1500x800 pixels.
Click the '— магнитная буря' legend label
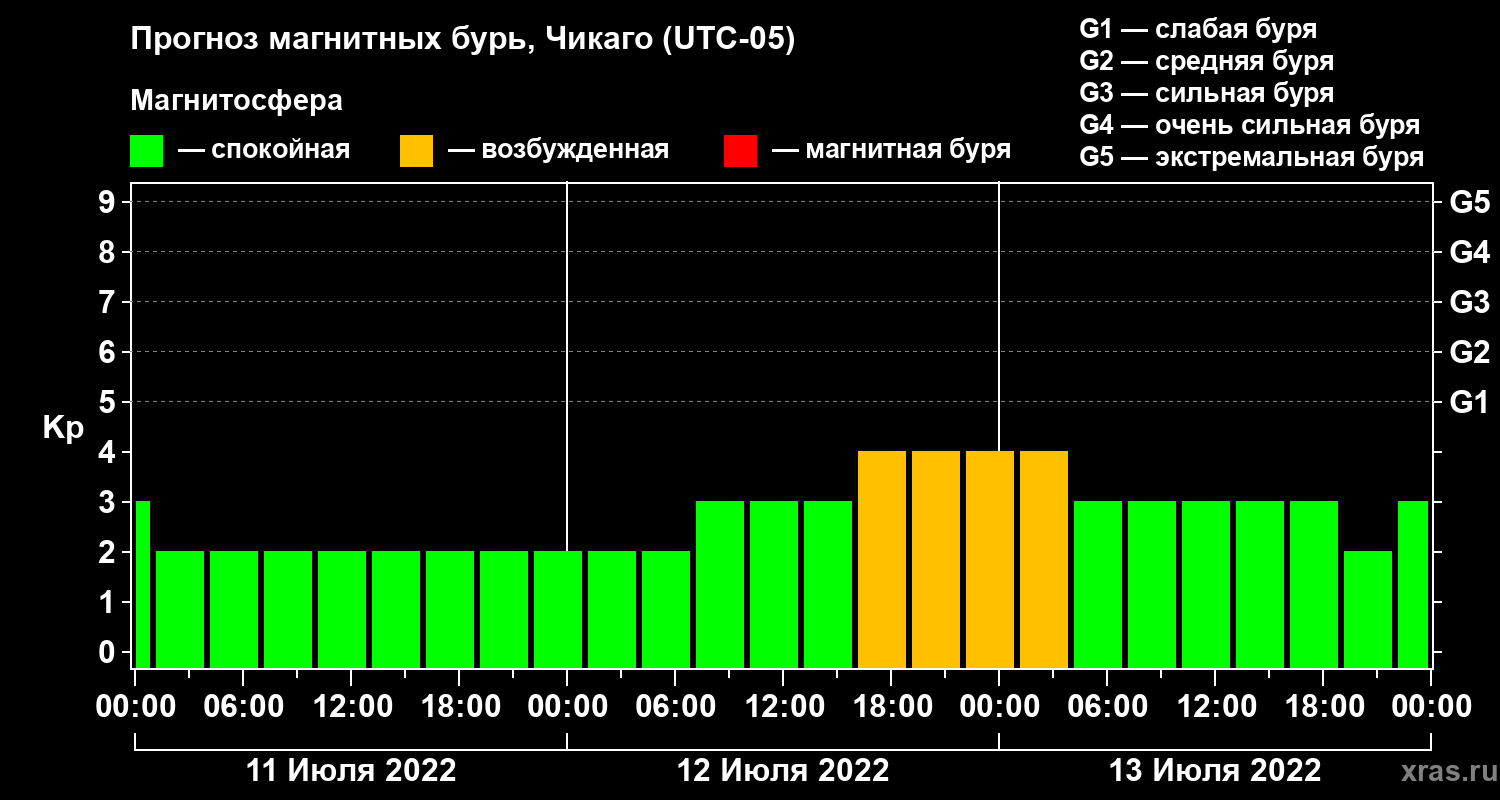click(891, 150)
